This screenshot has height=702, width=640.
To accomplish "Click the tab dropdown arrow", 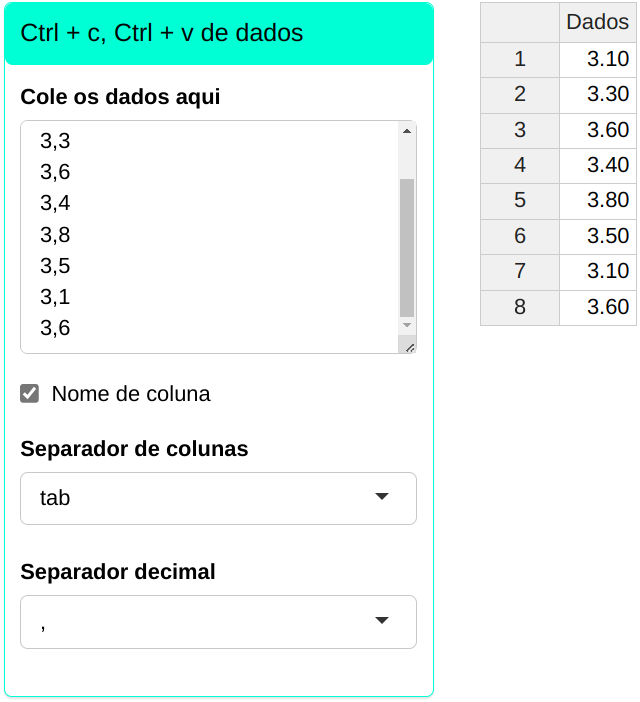I will click(x=381, y=497).
